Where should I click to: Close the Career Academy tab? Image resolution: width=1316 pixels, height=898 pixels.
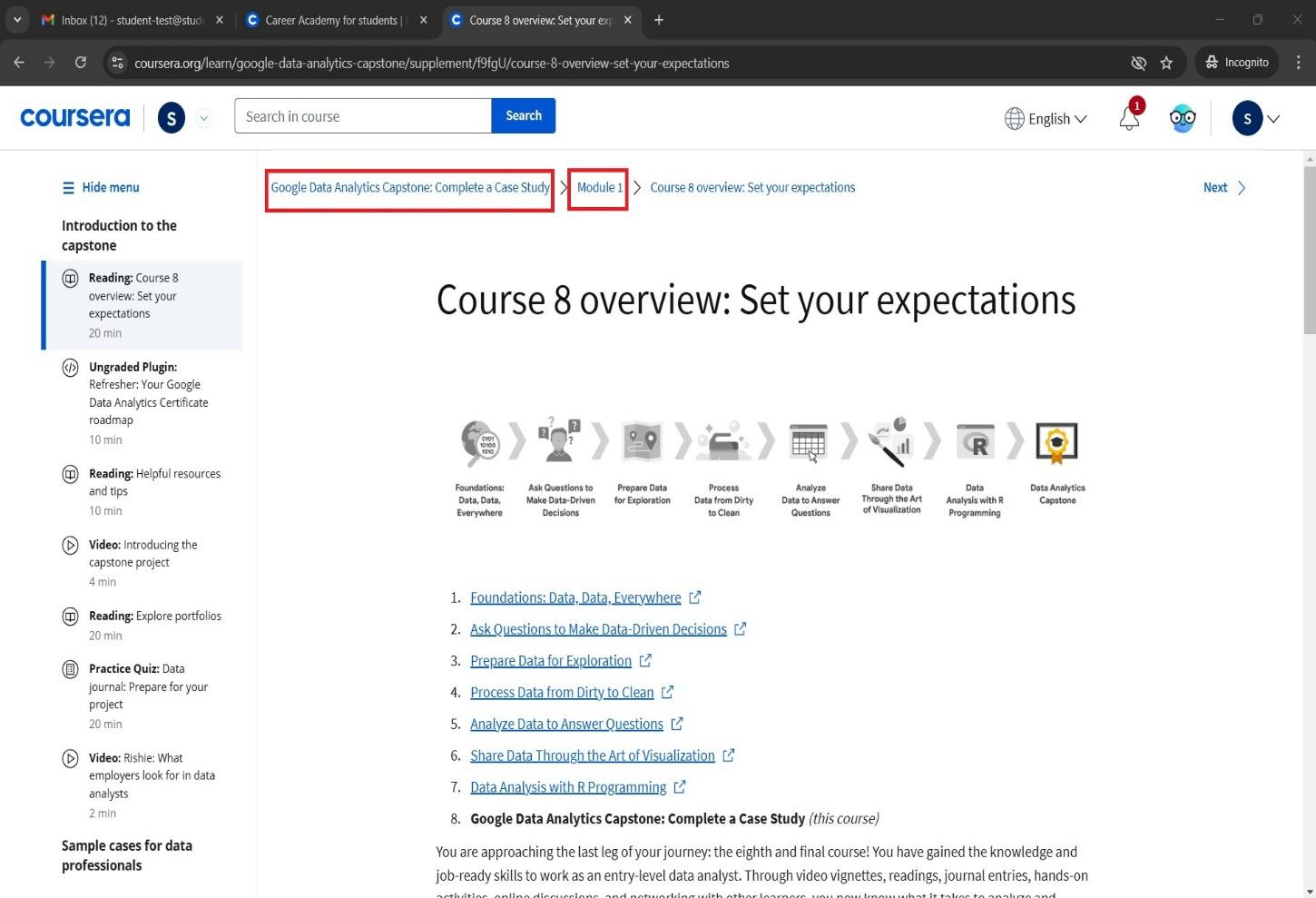coord(423,20)
